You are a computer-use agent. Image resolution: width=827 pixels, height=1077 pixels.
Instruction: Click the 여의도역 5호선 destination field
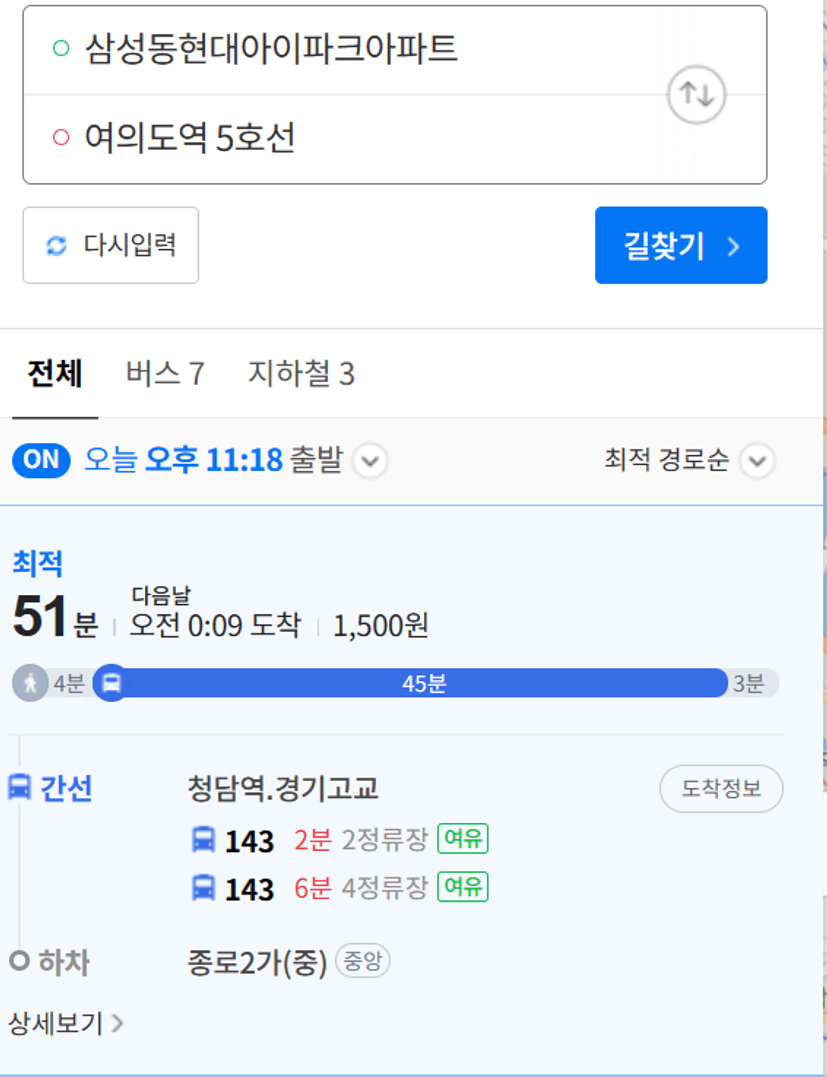point(343,139)
